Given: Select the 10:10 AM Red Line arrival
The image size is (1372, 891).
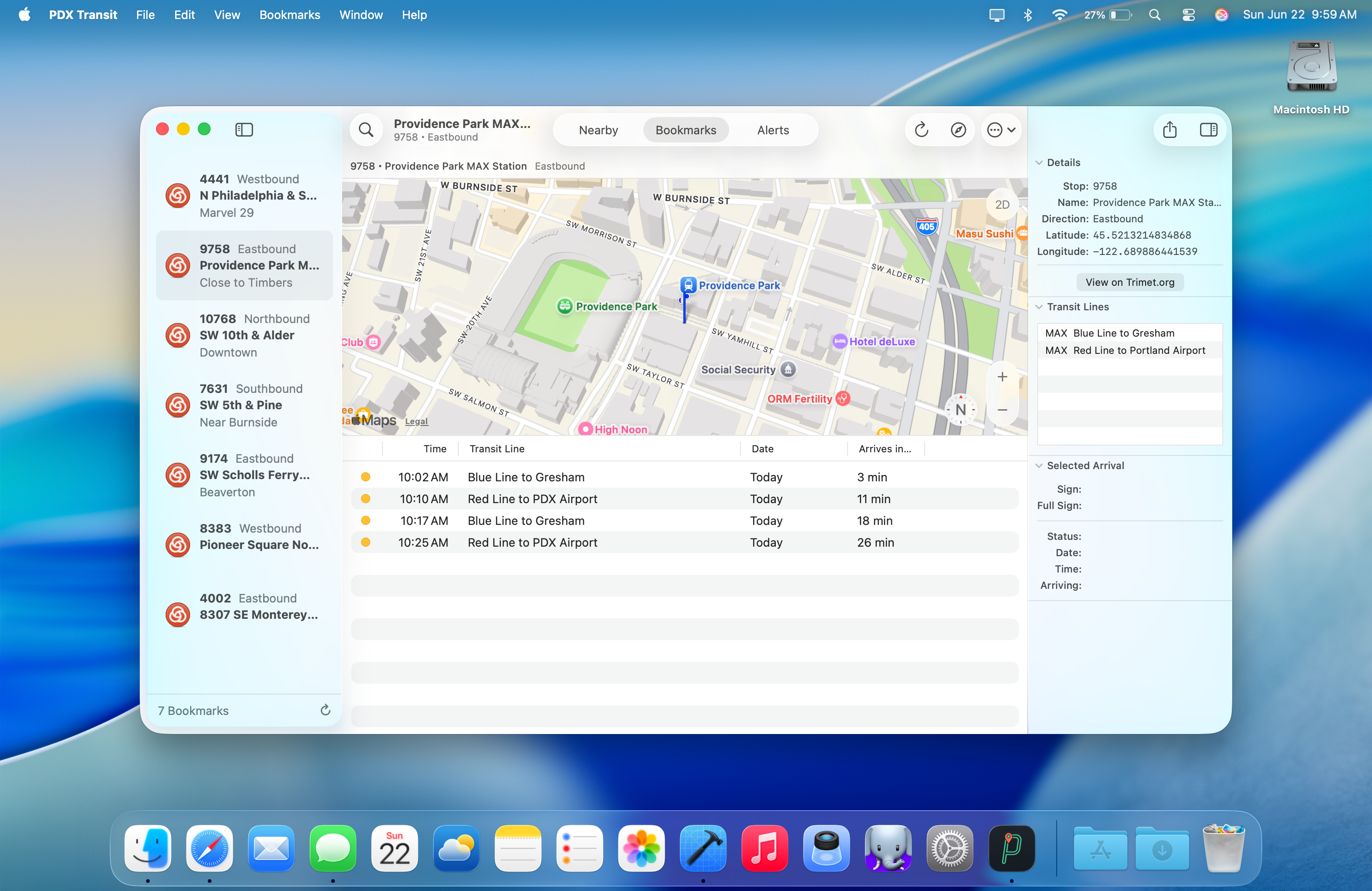Looking at the screenshot, I should (x=684, y=499).
